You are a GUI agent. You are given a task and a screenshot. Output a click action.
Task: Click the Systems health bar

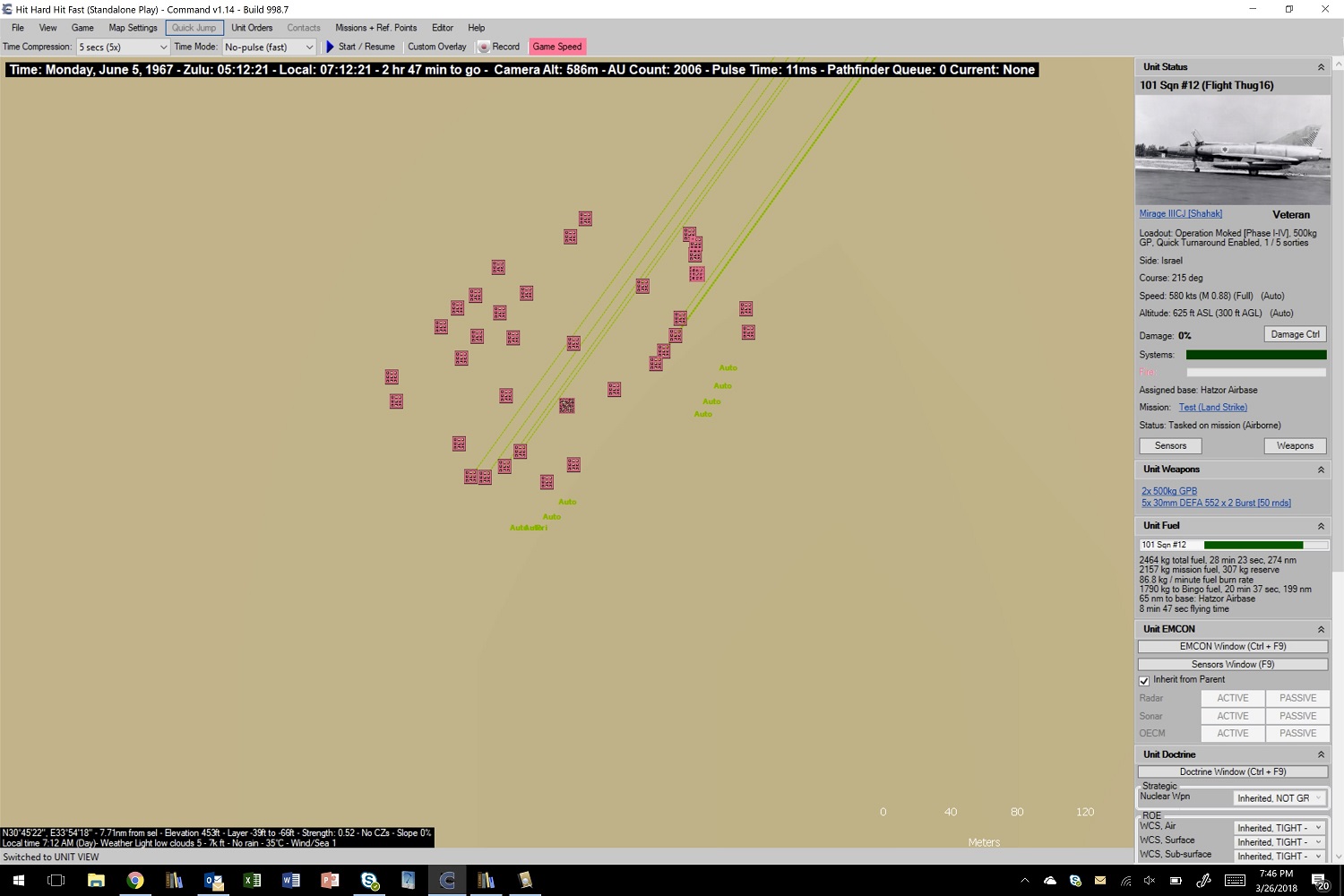click(1256, 354)
